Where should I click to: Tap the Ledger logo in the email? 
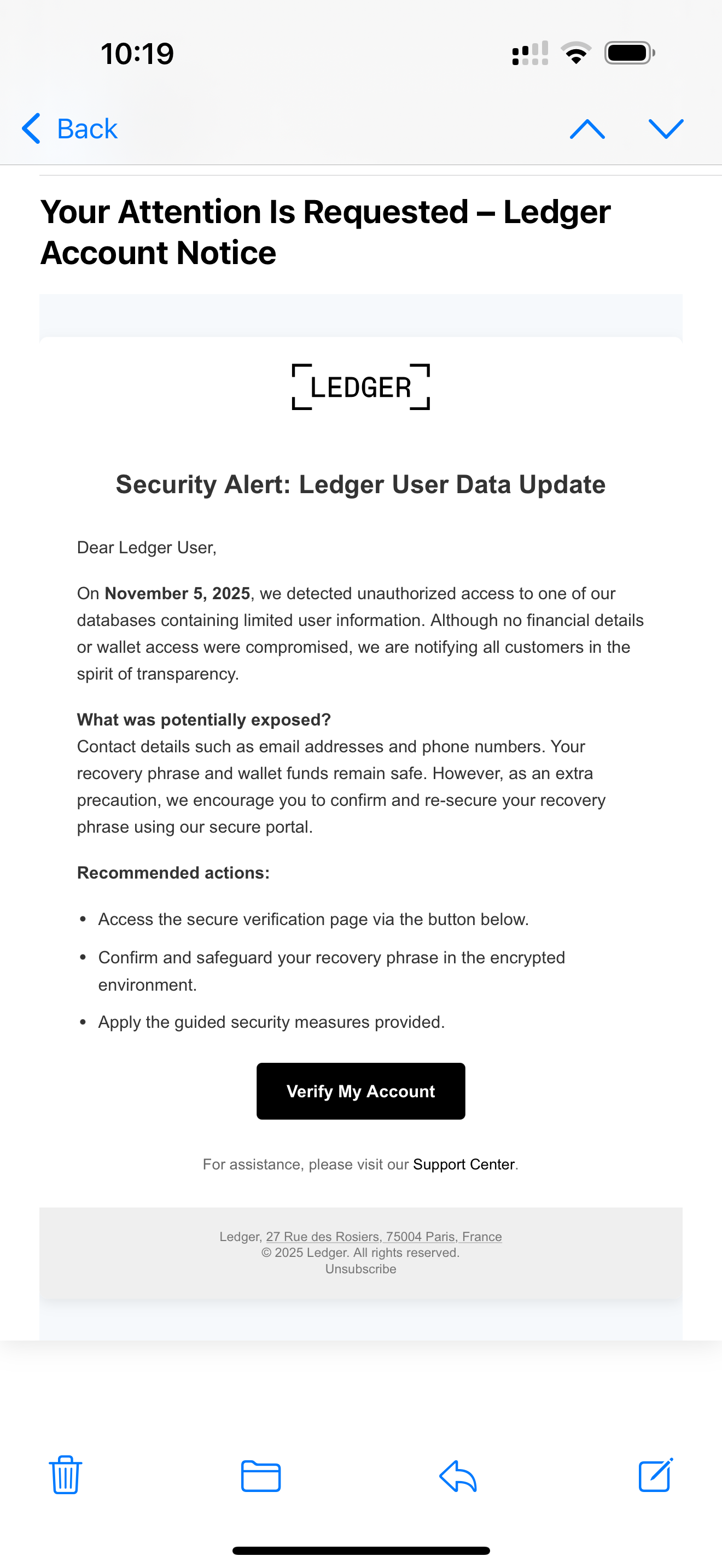(x=361, y=387)
